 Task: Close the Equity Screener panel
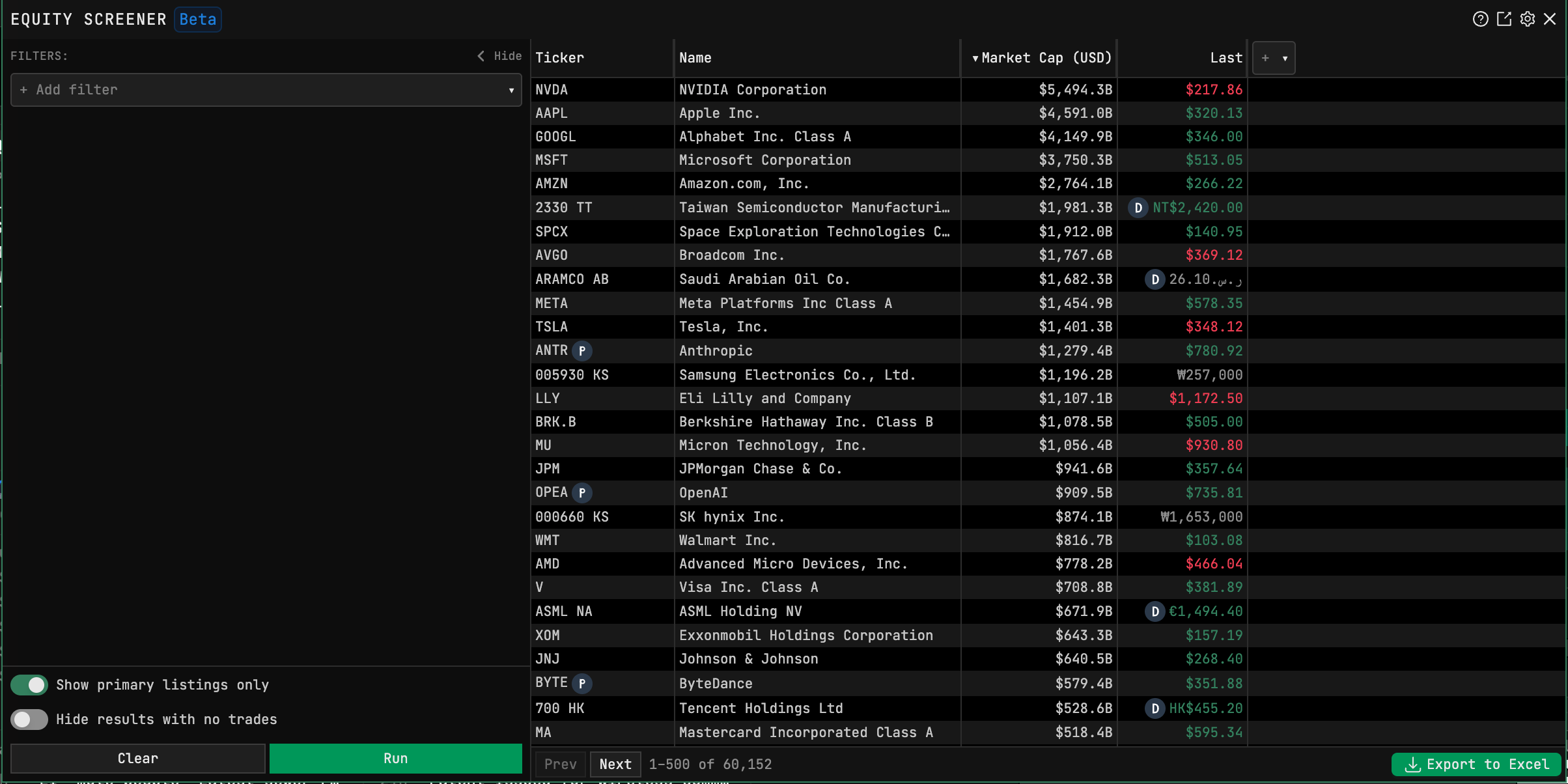click(x=1550, y=19)
